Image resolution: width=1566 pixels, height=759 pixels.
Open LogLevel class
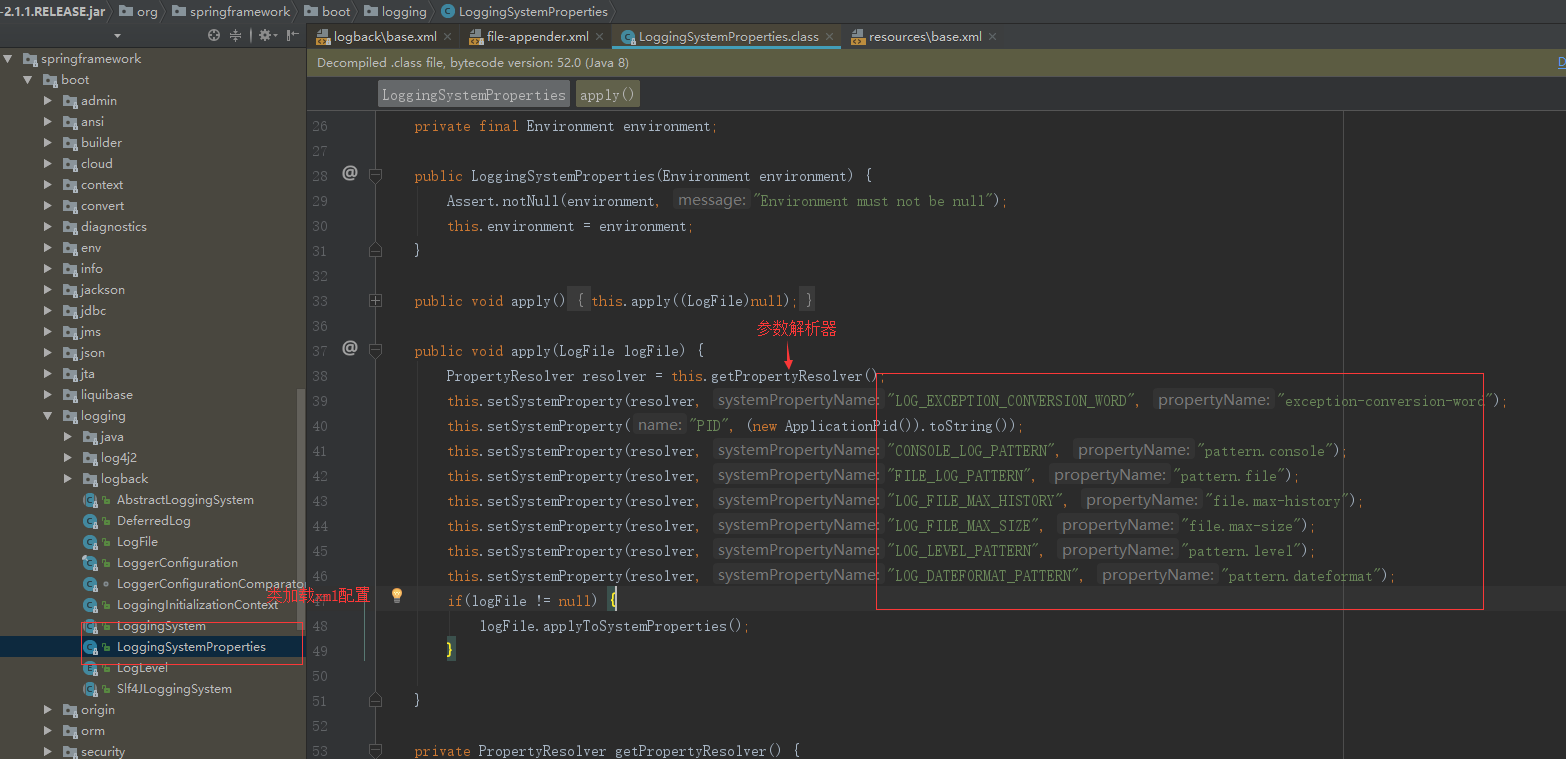142,668
